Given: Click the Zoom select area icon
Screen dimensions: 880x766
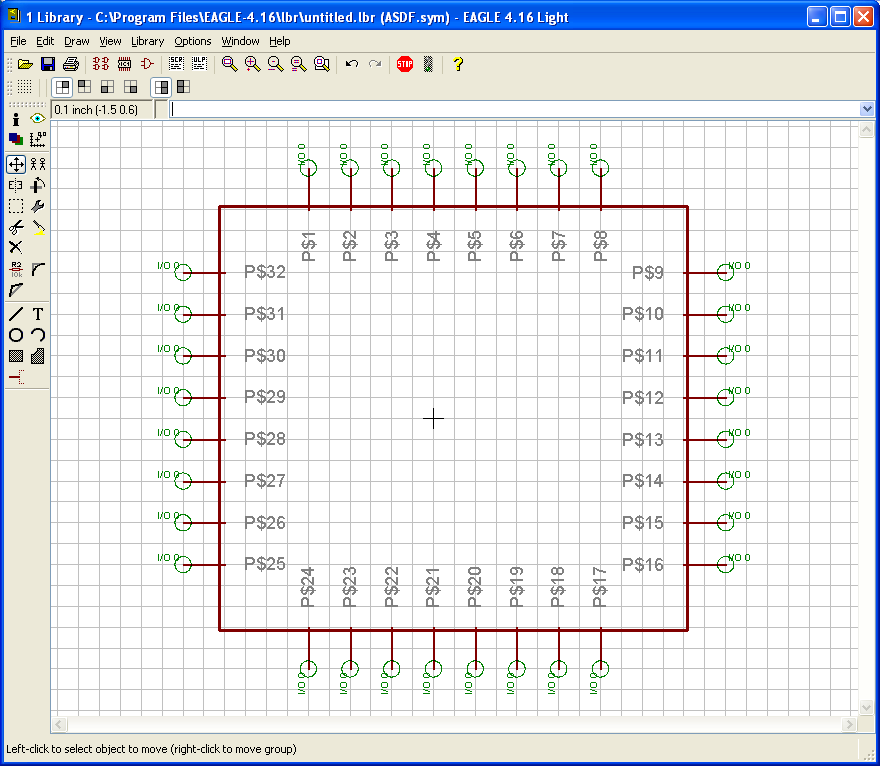Looking at the screenshot, I should point(322,64).
